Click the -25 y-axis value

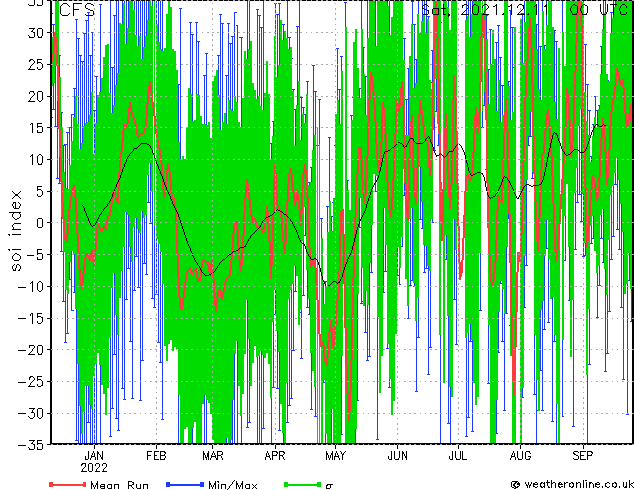click(x=31, y=381)
